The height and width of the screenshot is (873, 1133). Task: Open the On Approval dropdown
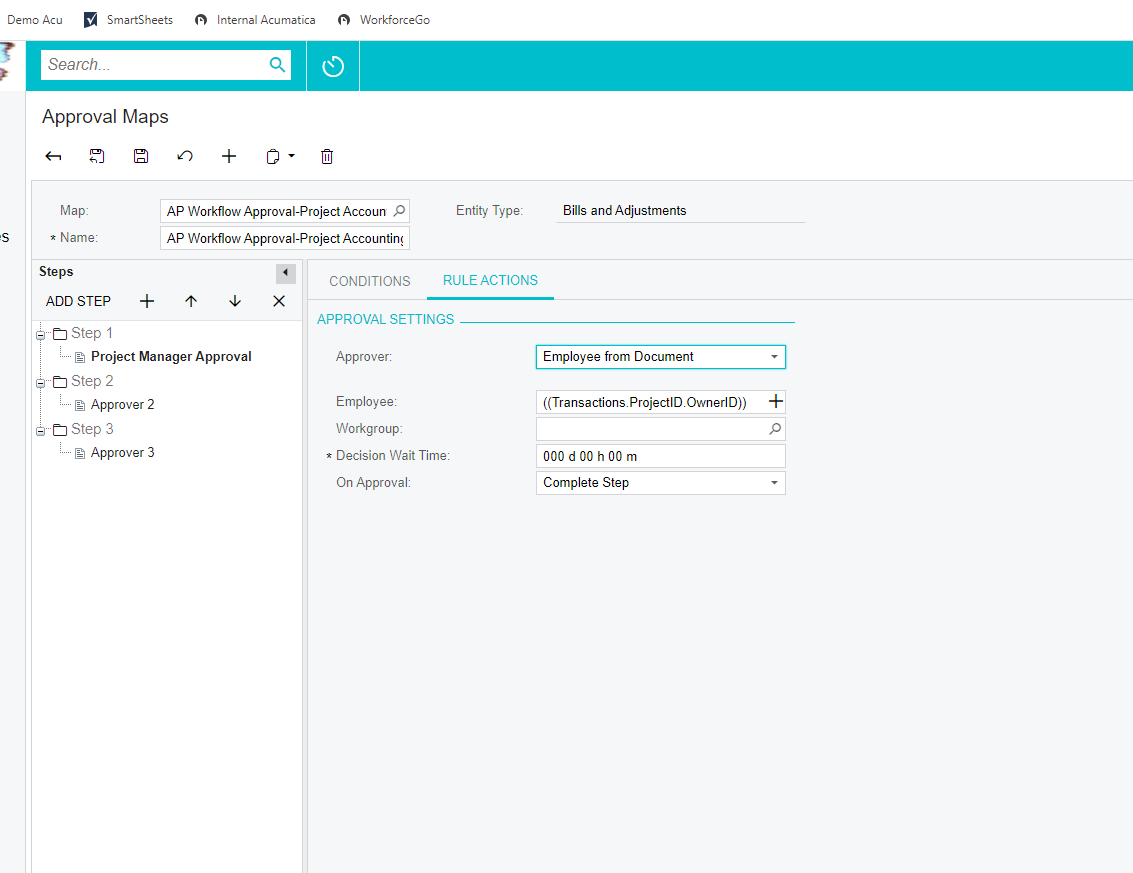(x=774, y=483)
